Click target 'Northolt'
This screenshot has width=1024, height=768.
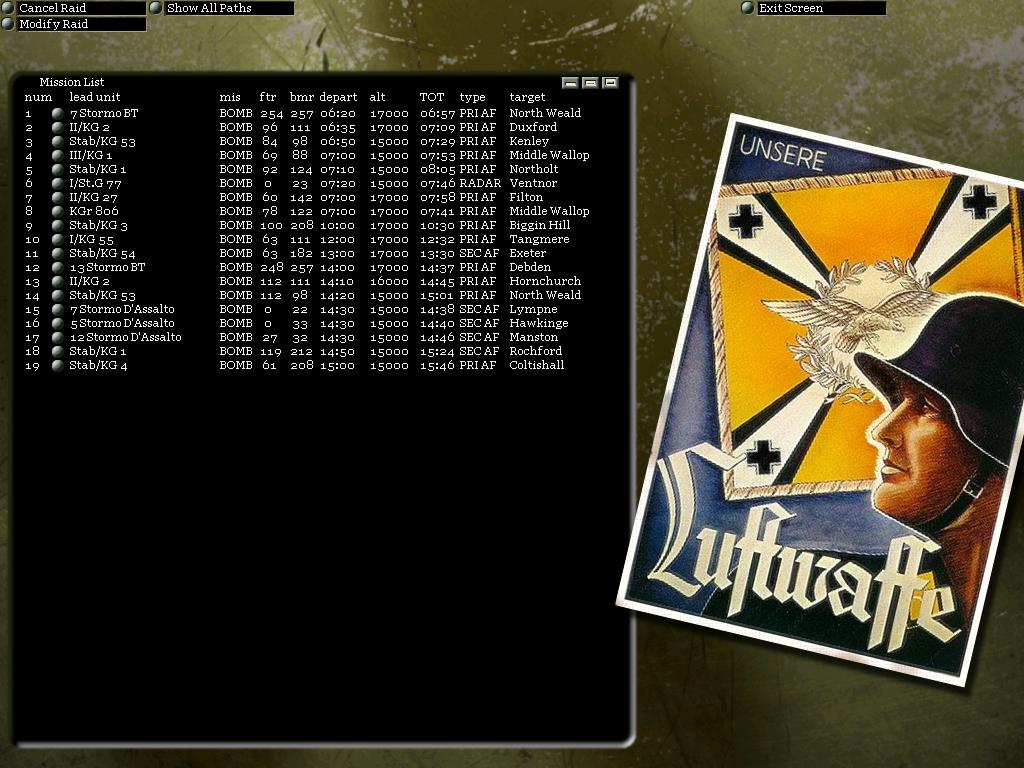click(x=534, y=170)
